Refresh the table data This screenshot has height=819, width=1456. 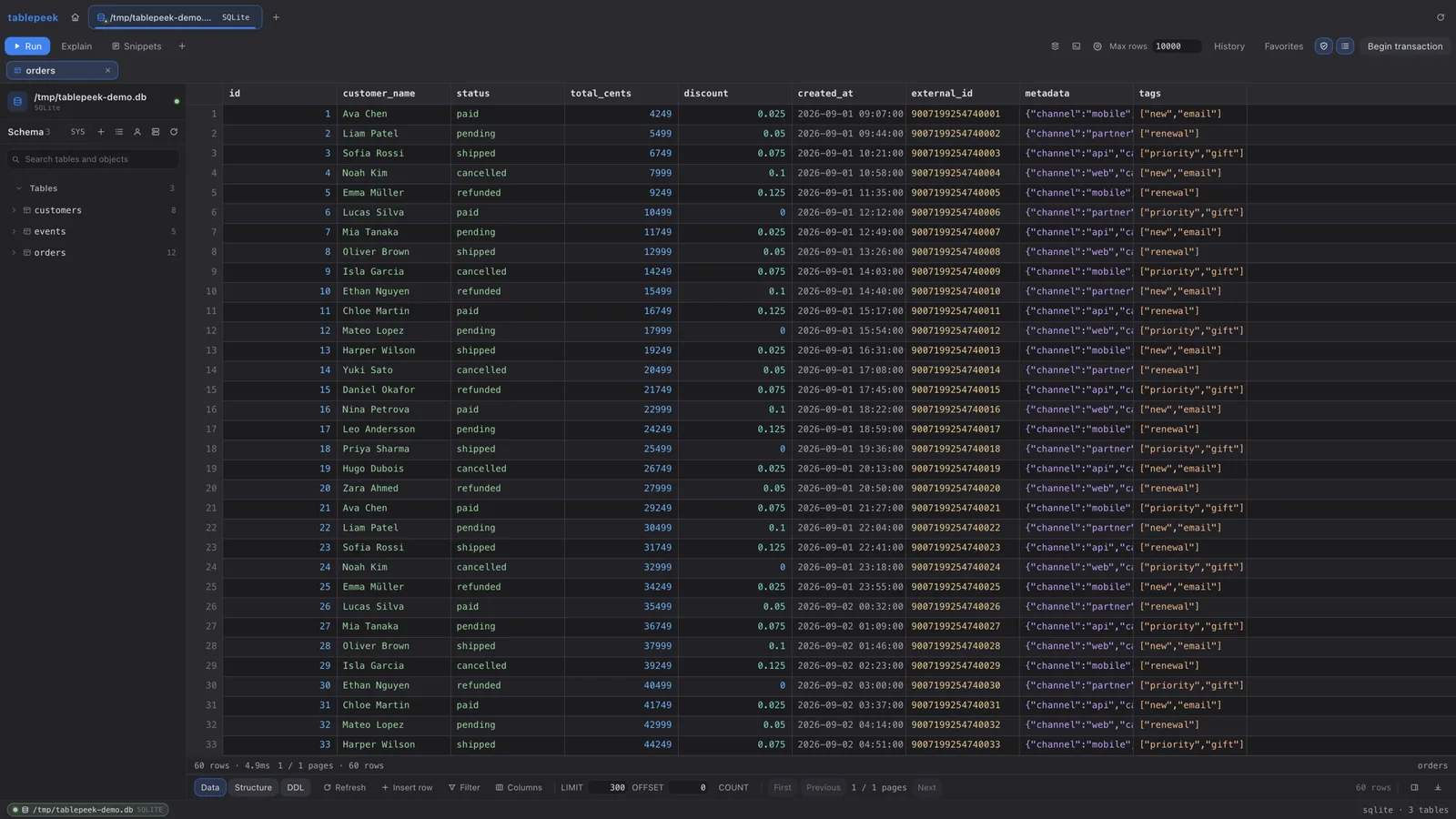345,788
